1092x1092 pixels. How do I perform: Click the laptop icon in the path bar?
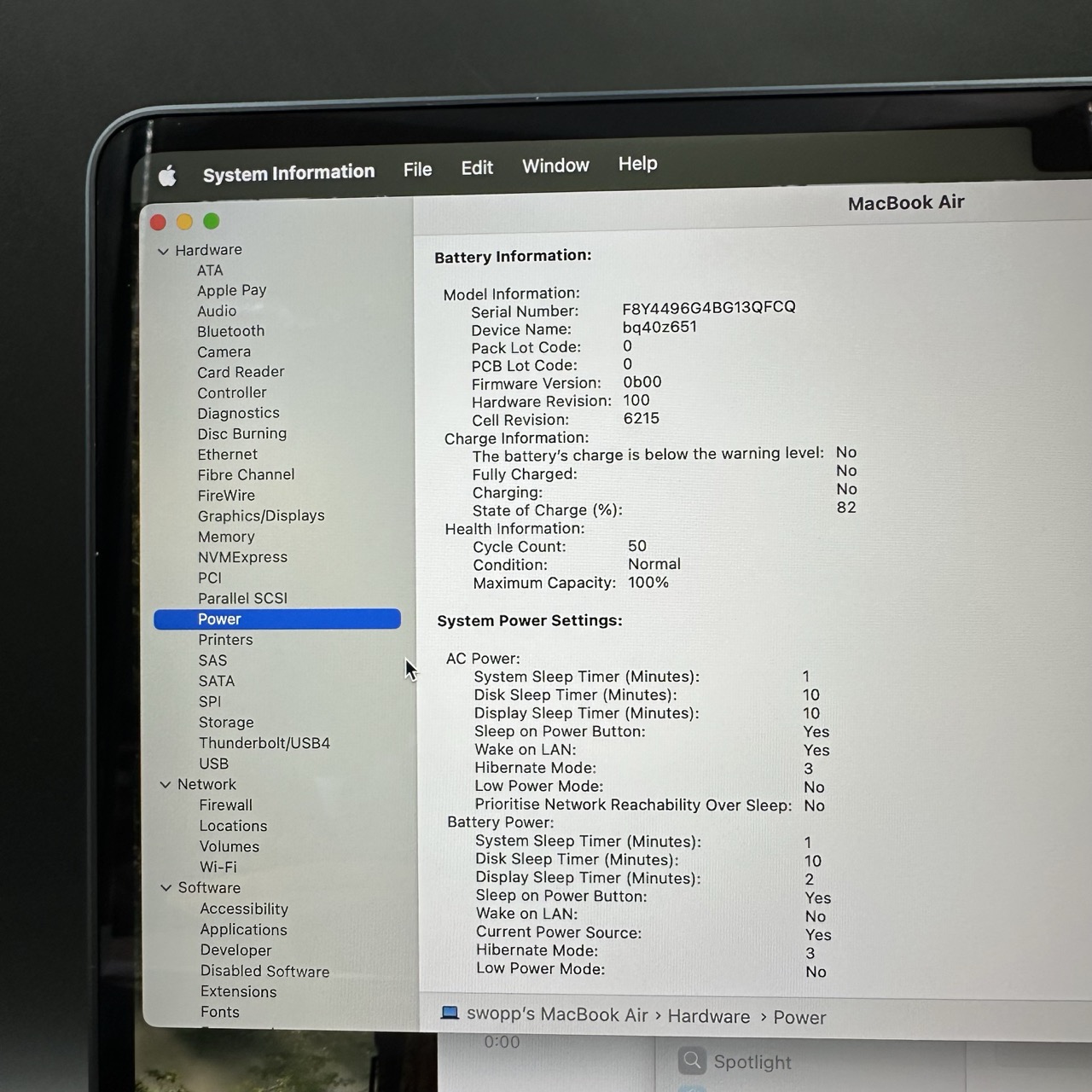[x=450, y=1013]
